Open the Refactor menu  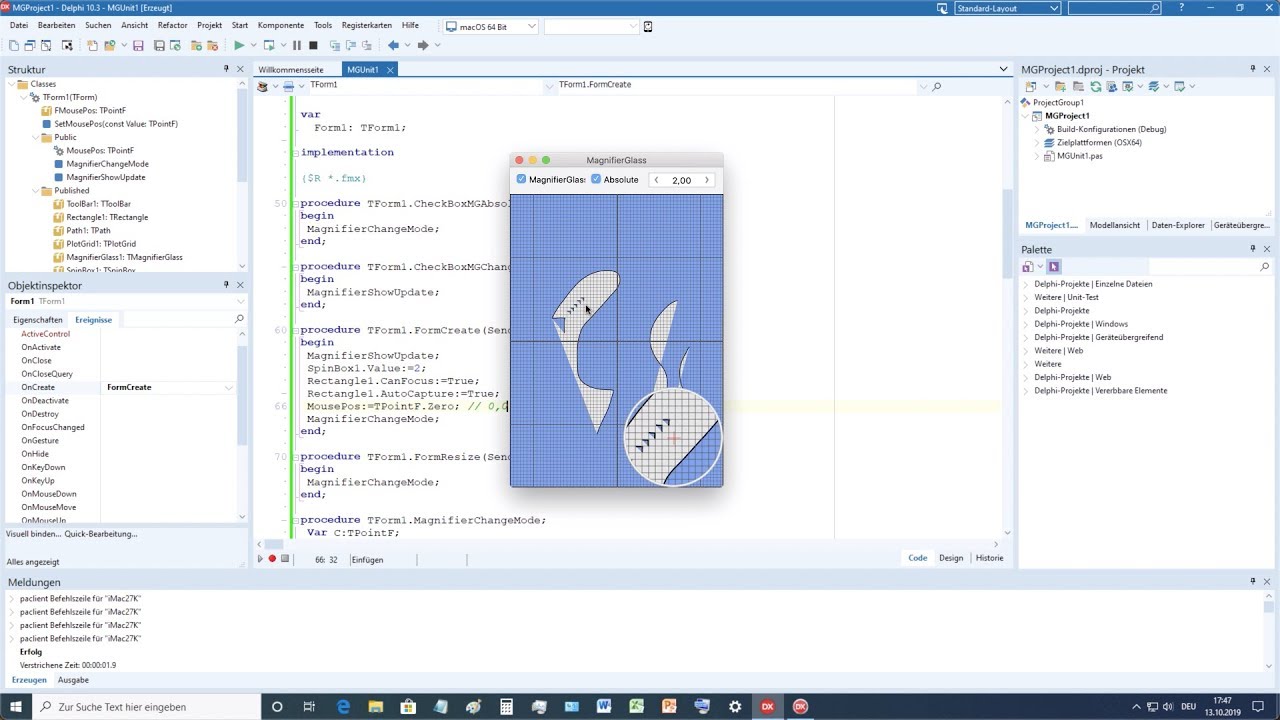(172, 25)
